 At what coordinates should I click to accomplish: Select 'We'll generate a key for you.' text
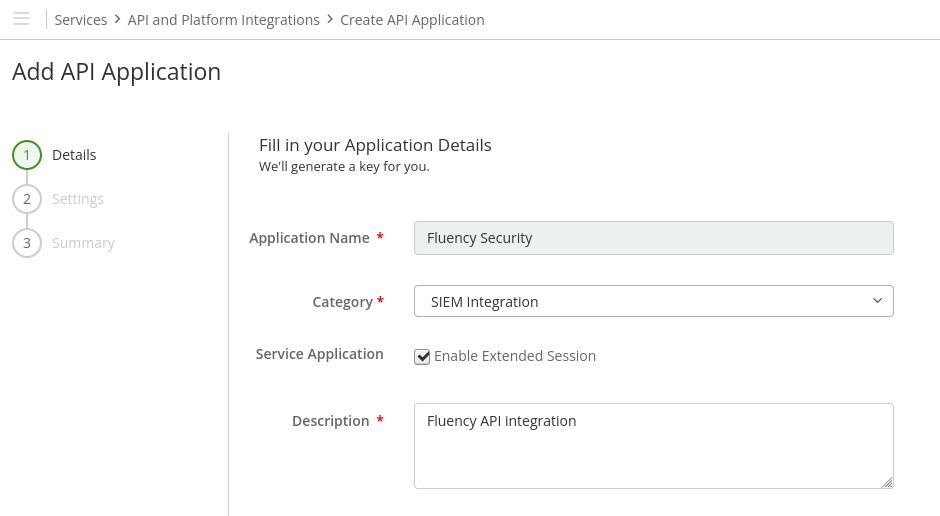pyautogui.click(x=344, y=167)
